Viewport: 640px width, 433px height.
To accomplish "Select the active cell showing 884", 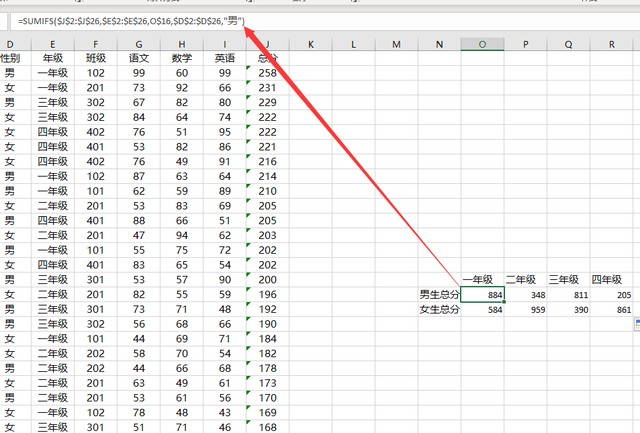I will (x=482, y=295).
